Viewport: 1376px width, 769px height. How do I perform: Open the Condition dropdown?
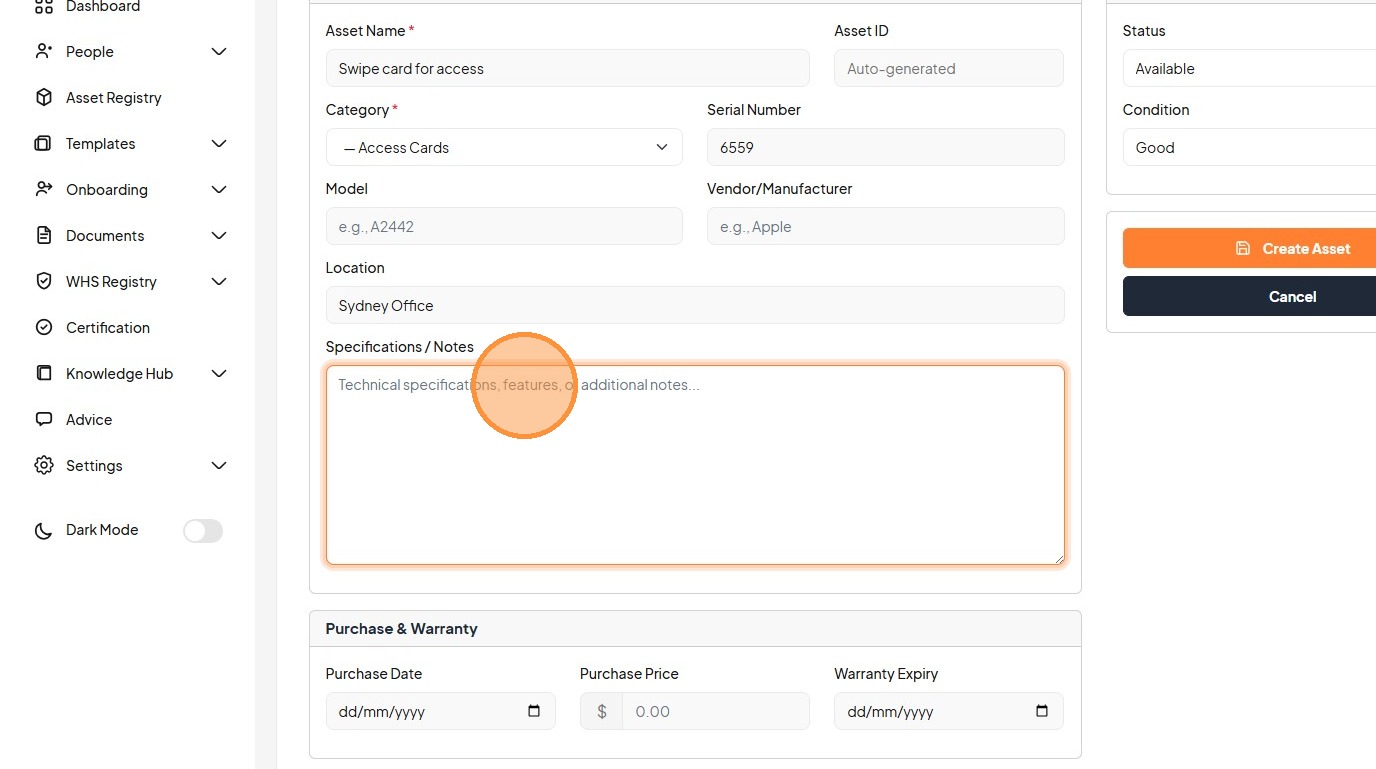pyautogui.click(x=1249, y=147)
